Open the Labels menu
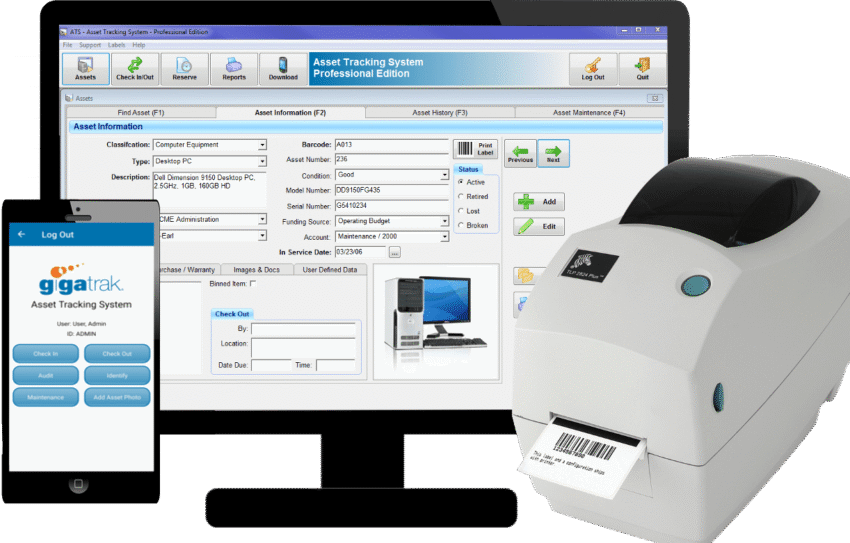Screen dimensions: 850x543 tap(116, 45)
